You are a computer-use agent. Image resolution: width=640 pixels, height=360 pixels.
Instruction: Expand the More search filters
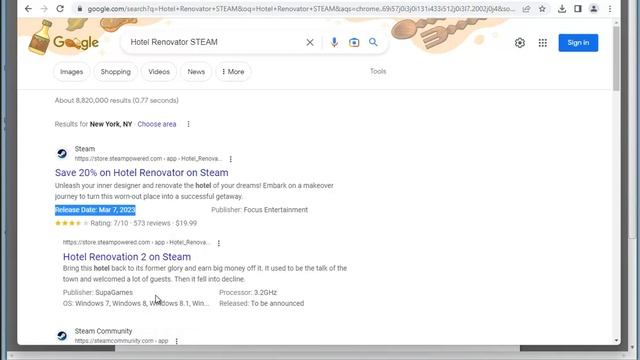[233, 72]
